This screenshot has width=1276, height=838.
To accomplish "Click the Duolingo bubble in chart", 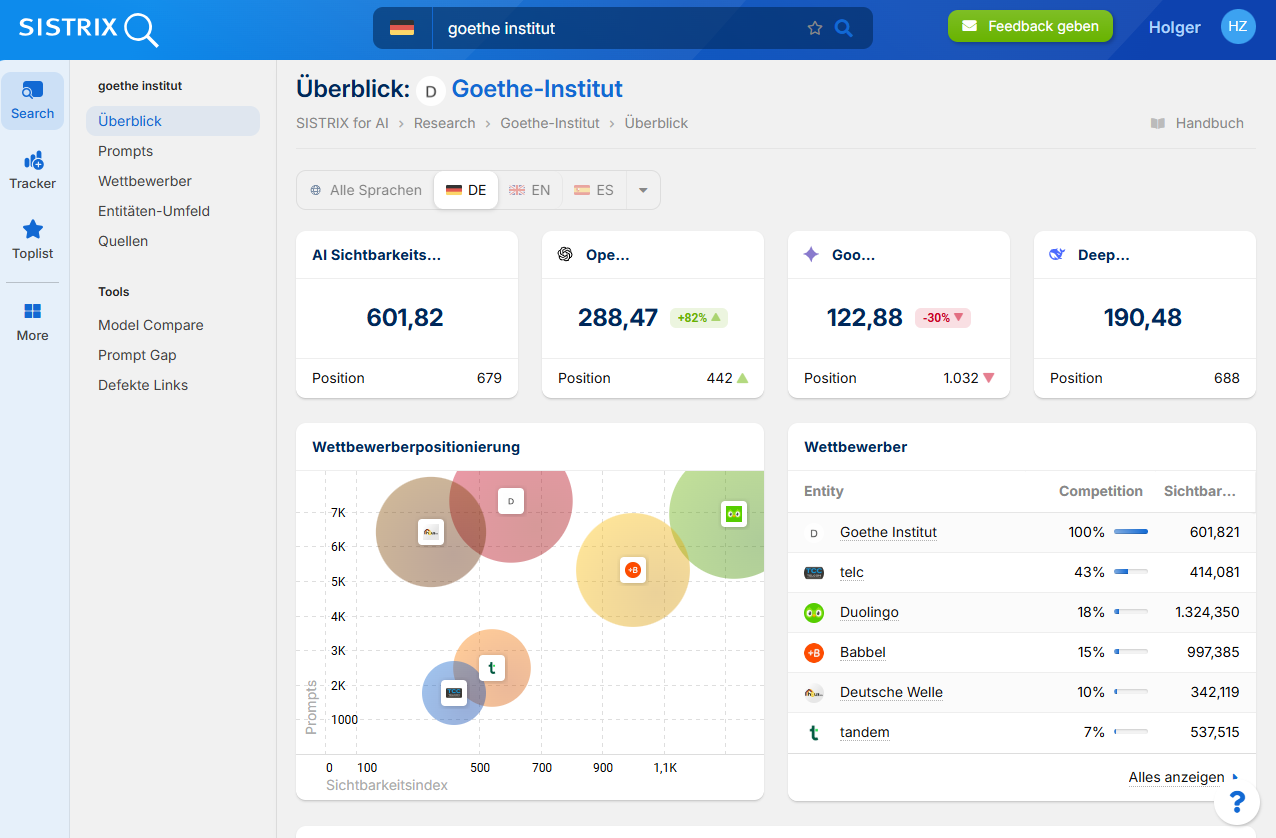I will coord(734,514).
